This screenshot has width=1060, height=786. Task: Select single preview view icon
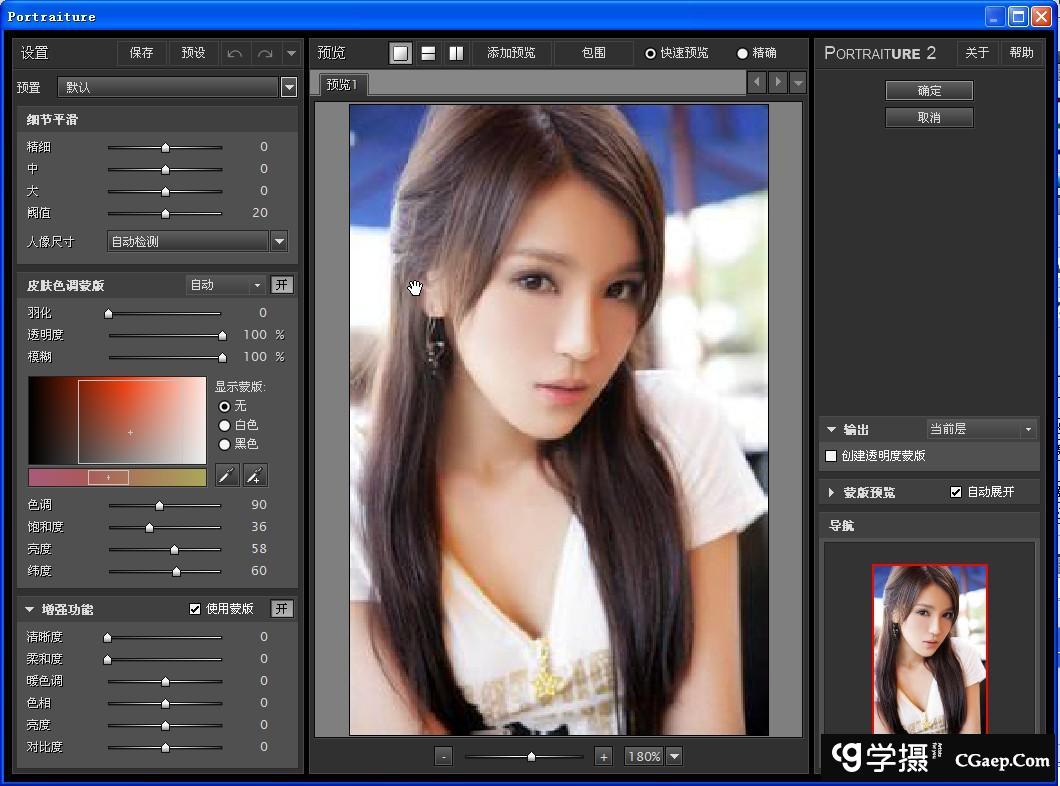(401, 53)
